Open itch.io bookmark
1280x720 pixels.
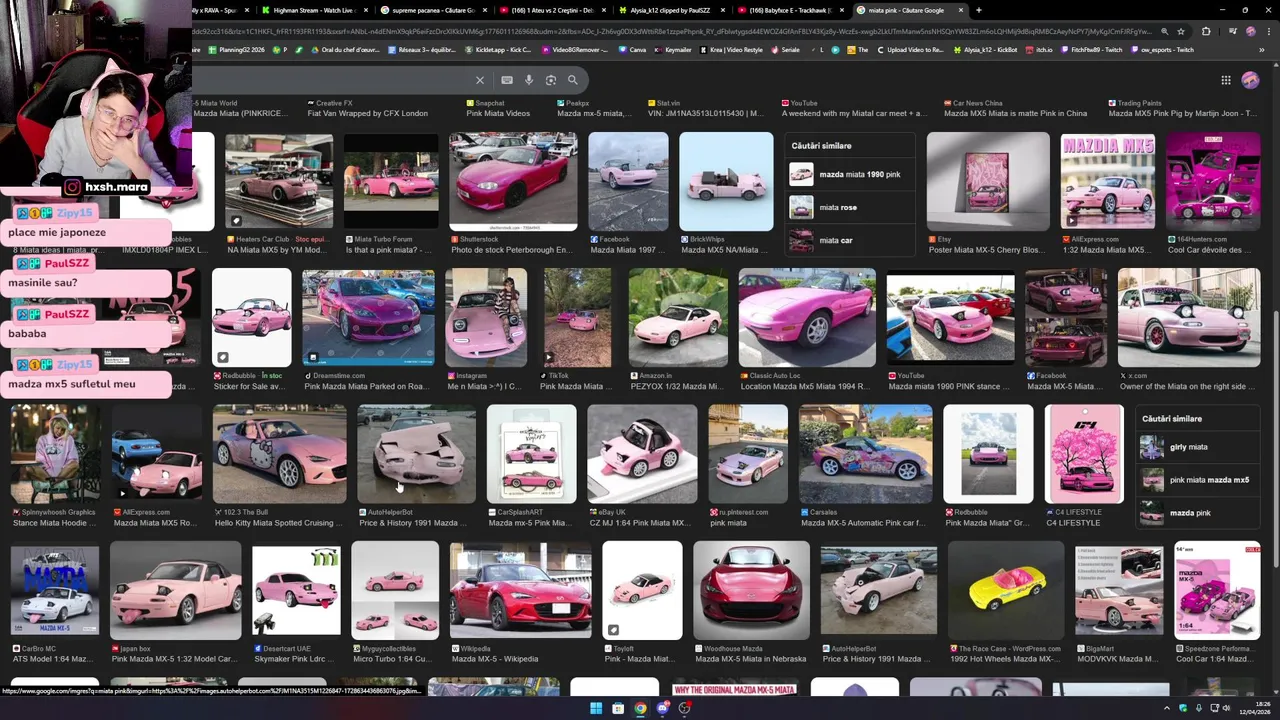pos(1039,49)
